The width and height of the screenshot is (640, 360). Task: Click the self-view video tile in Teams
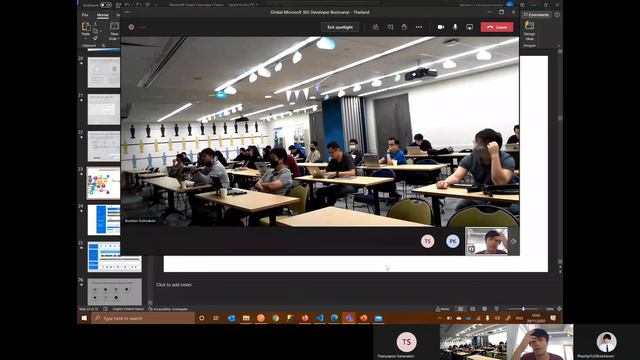click(x=487, y=241)
